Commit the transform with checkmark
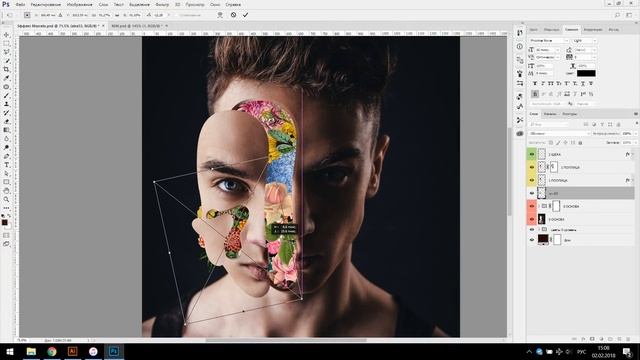The image size is (640, 360). tap(245, 15)
